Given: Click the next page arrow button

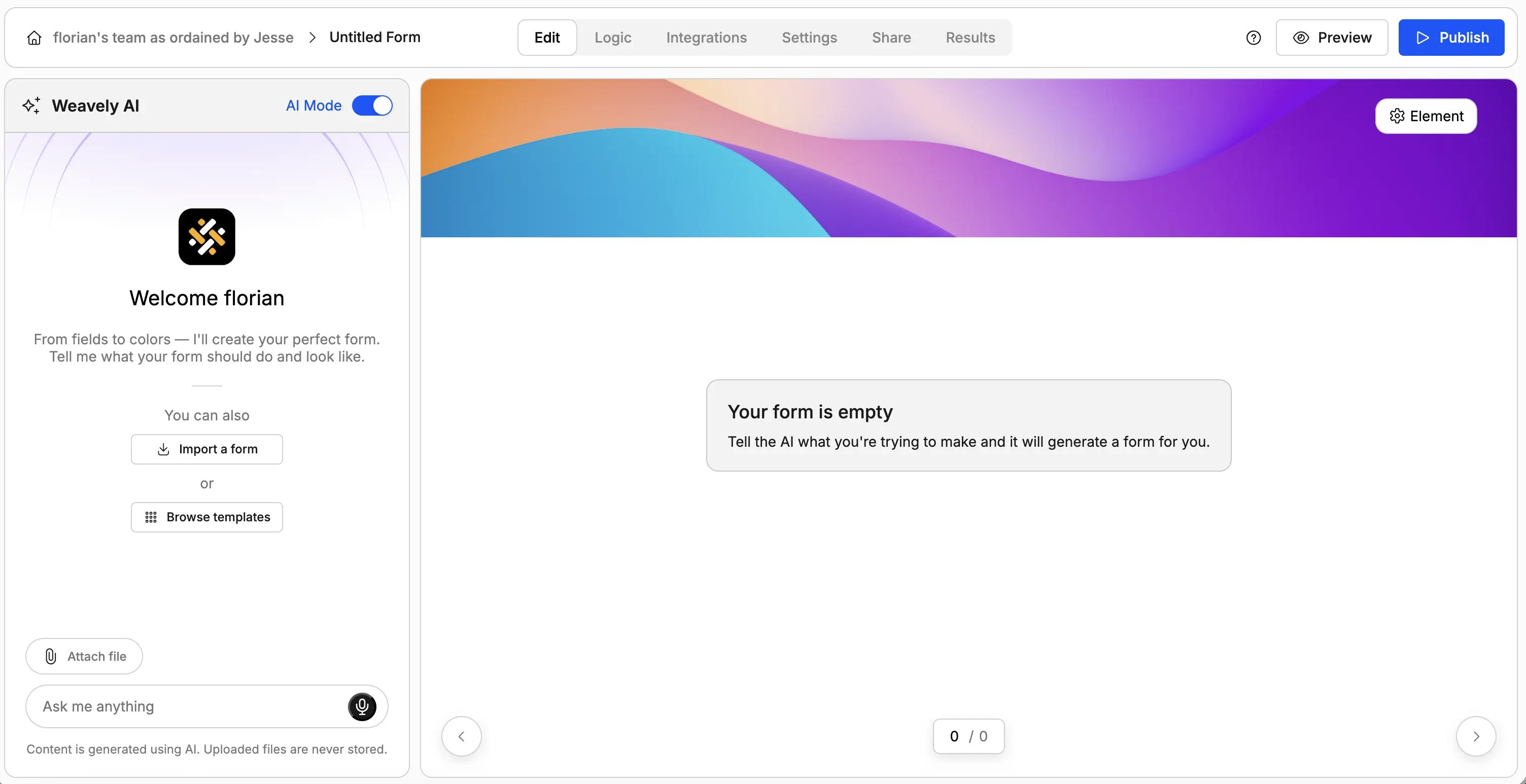Looking at the screenshot, I should (1476, 735).
